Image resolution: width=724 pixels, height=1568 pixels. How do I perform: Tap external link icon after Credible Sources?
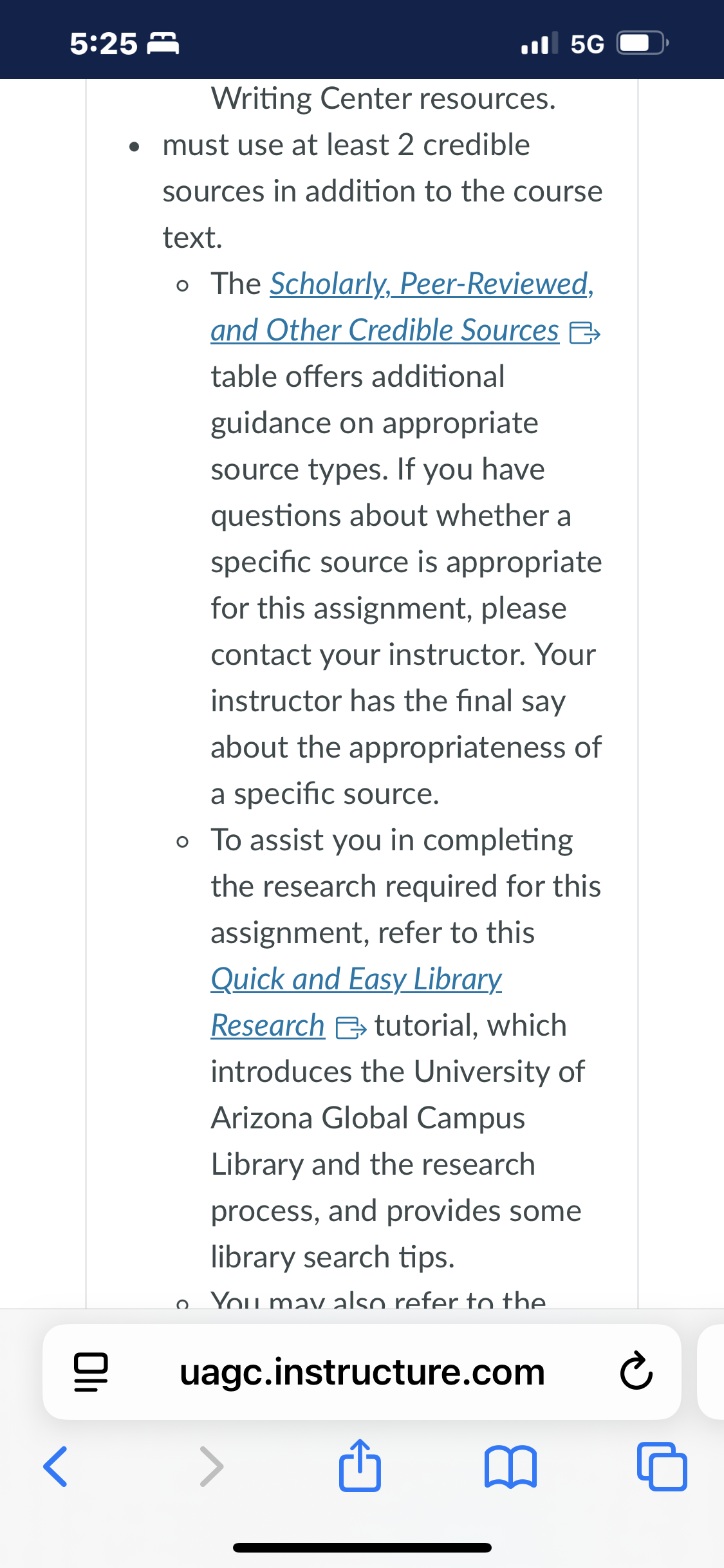pyautogui.click(x=585, y=333)
